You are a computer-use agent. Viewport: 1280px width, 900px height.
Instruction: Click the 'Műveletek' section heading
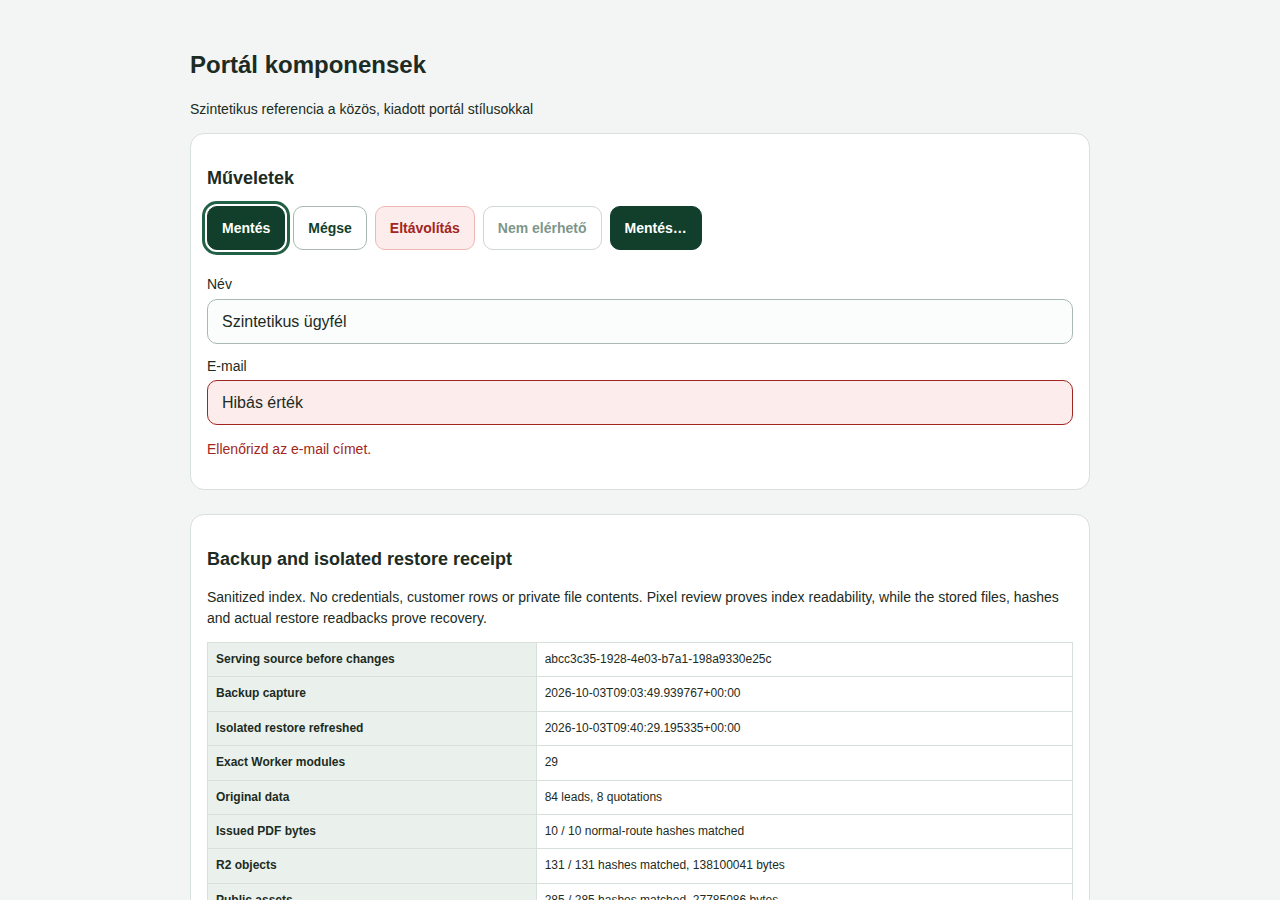[x=250, y=178]
